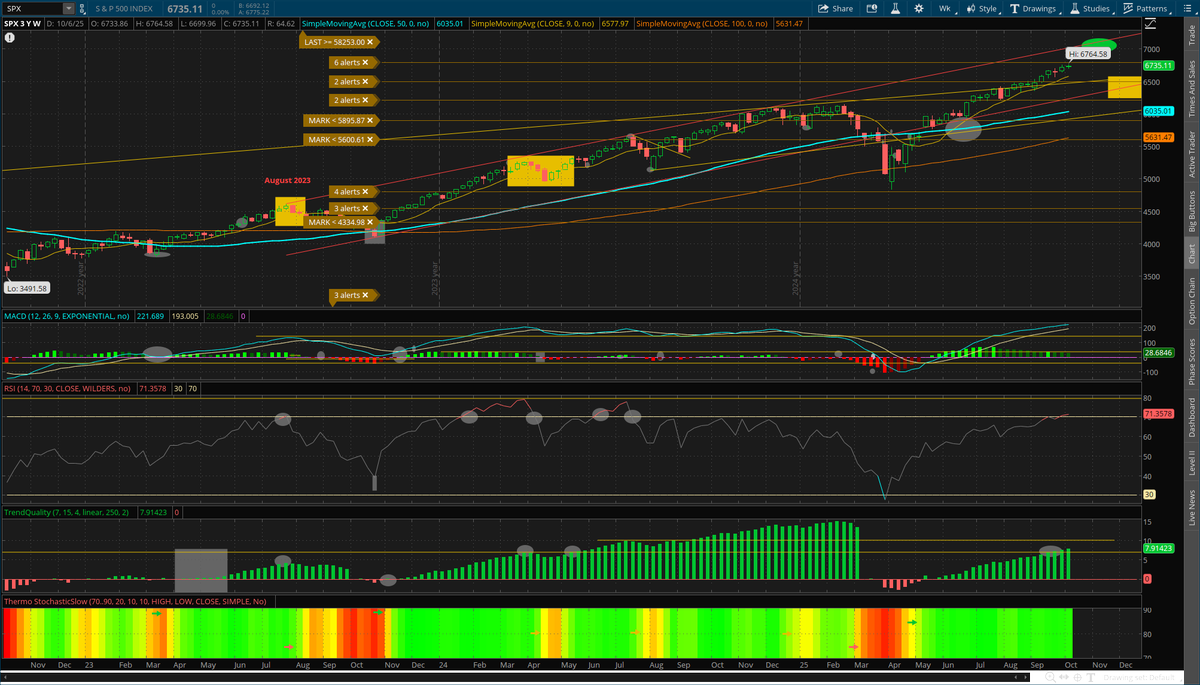Click the symbol link chain icon
The image size is (1200, 685).
point(82,9)
